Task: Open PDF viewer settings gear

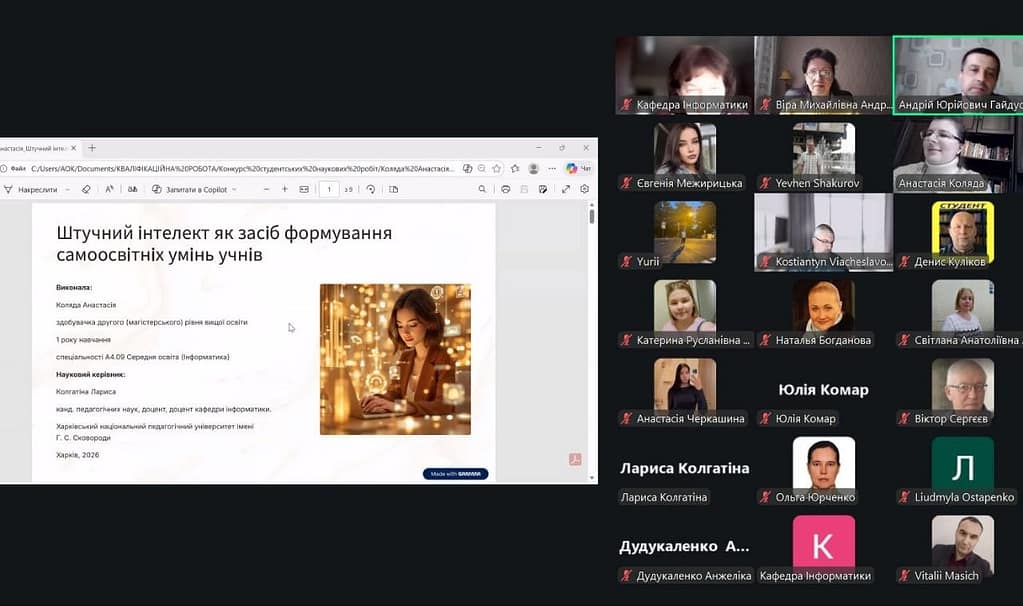Action: click(585, 189)
